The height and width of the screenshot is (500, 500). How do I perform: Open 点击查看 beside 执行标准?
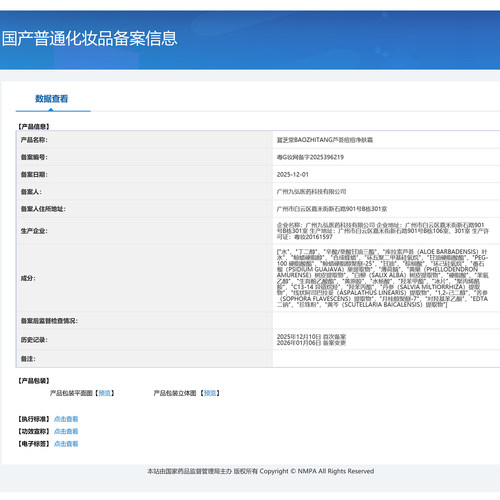[x=66, y=419]
